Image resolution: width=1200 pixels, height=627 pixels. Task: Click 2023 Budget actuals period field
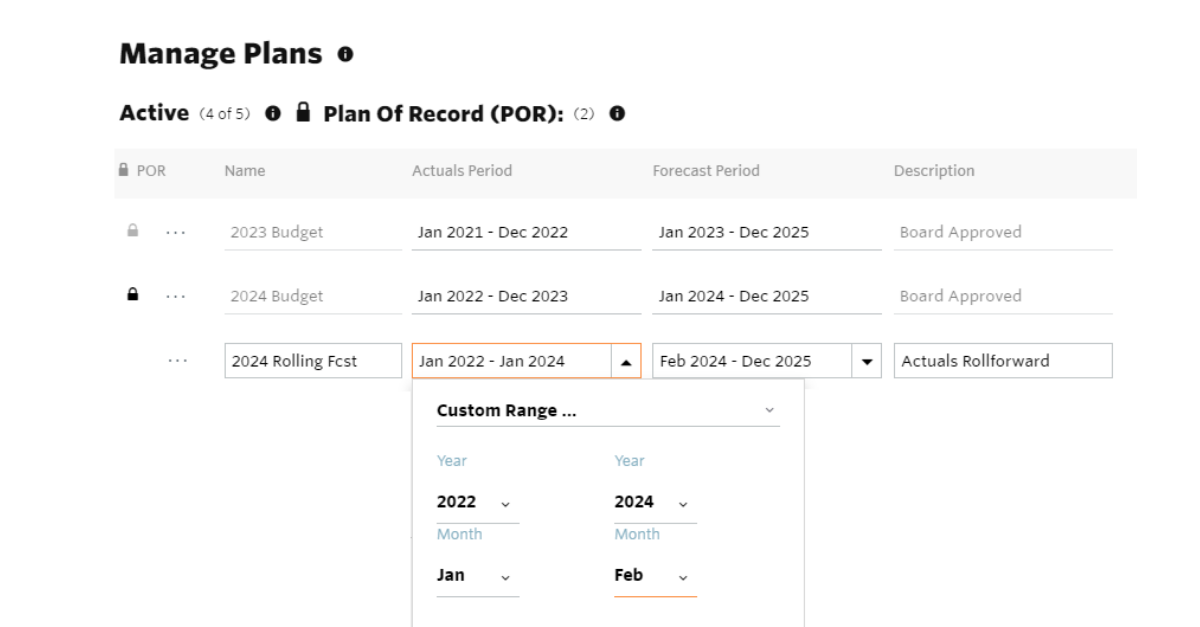tap(526, 232)
